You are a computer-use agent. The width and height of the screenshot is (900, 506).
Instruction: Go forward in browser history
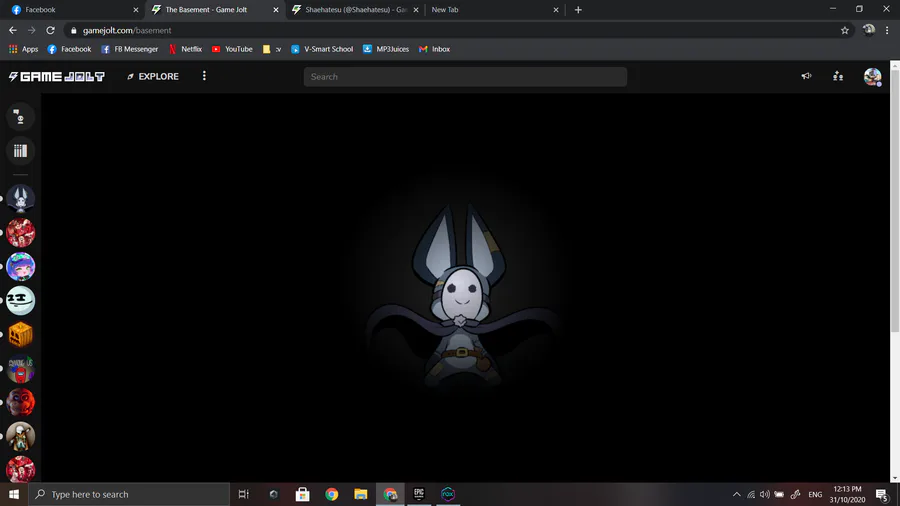click(32, 30)
